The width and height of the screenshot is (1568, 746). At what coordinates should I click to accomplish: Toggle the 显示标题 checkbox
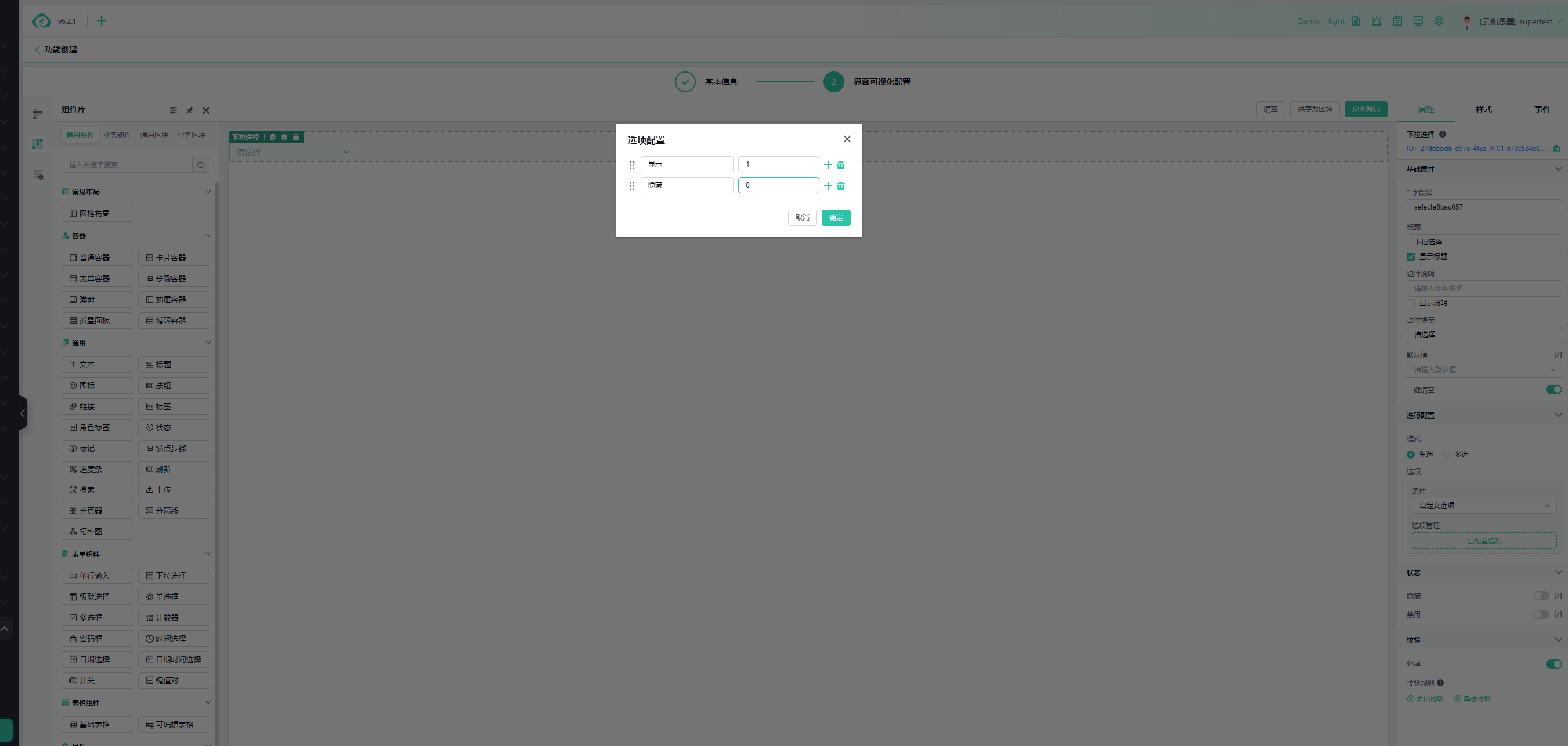point(1410,257)
